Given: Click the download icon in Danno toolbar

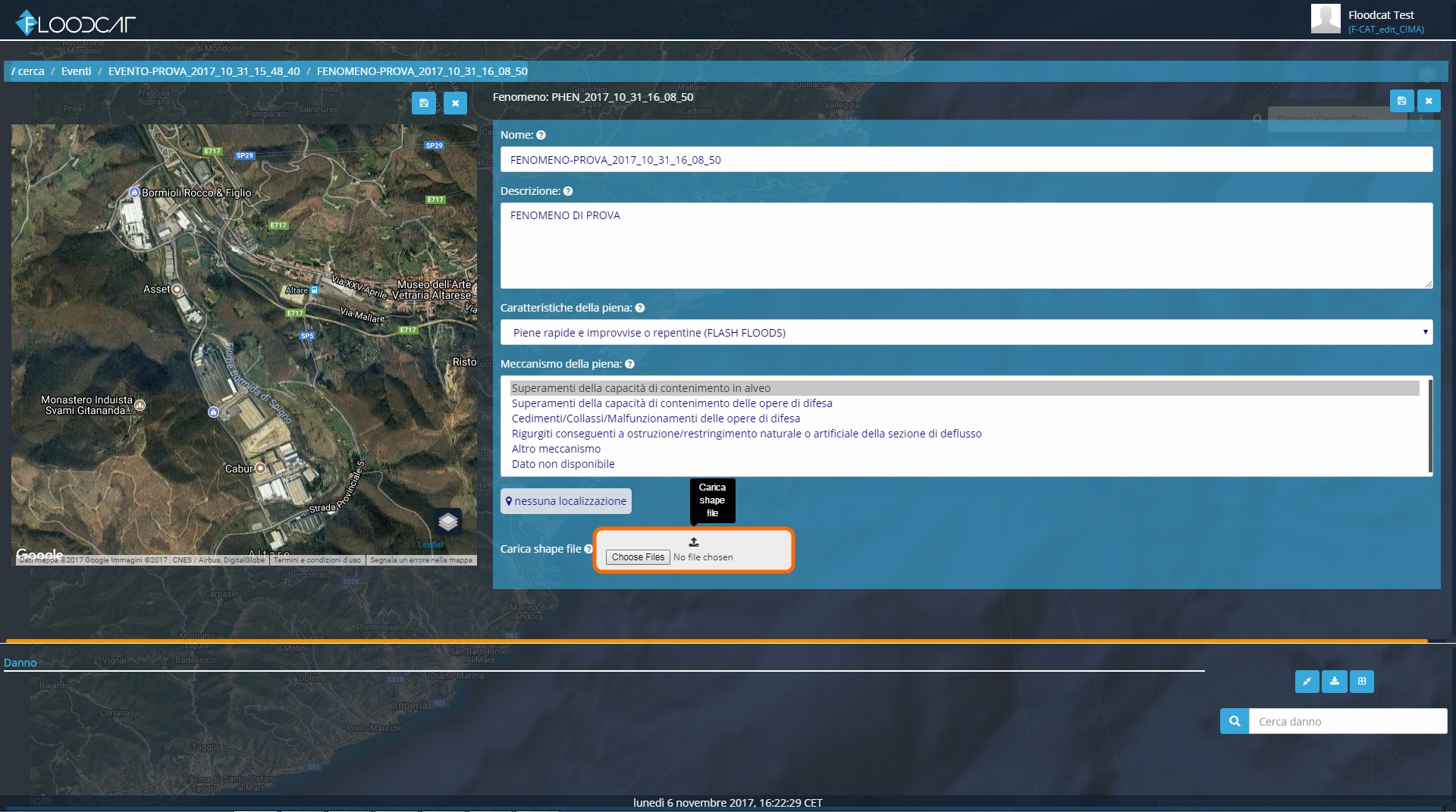Looking at the screenshot, I should 1335,682.
